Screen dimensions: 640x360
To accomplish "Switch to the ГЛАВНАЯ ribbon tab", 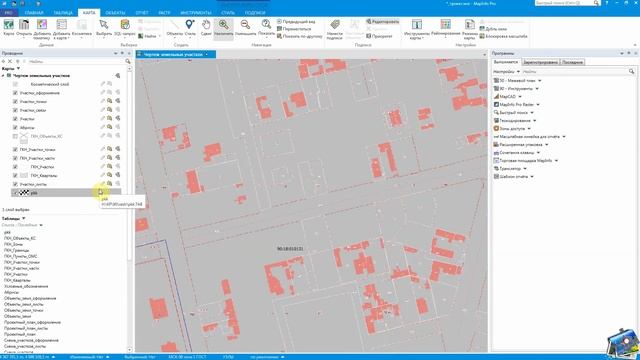I will (x=34, y=13).
